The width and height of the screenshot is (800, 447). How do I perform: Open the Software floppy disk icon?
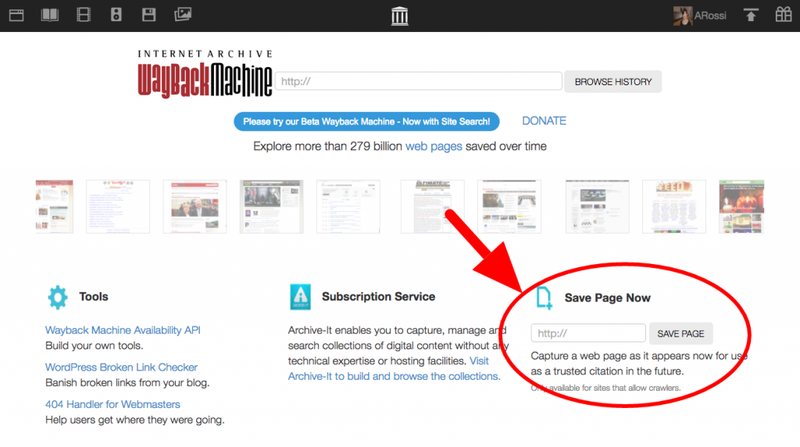click(148, 15)
